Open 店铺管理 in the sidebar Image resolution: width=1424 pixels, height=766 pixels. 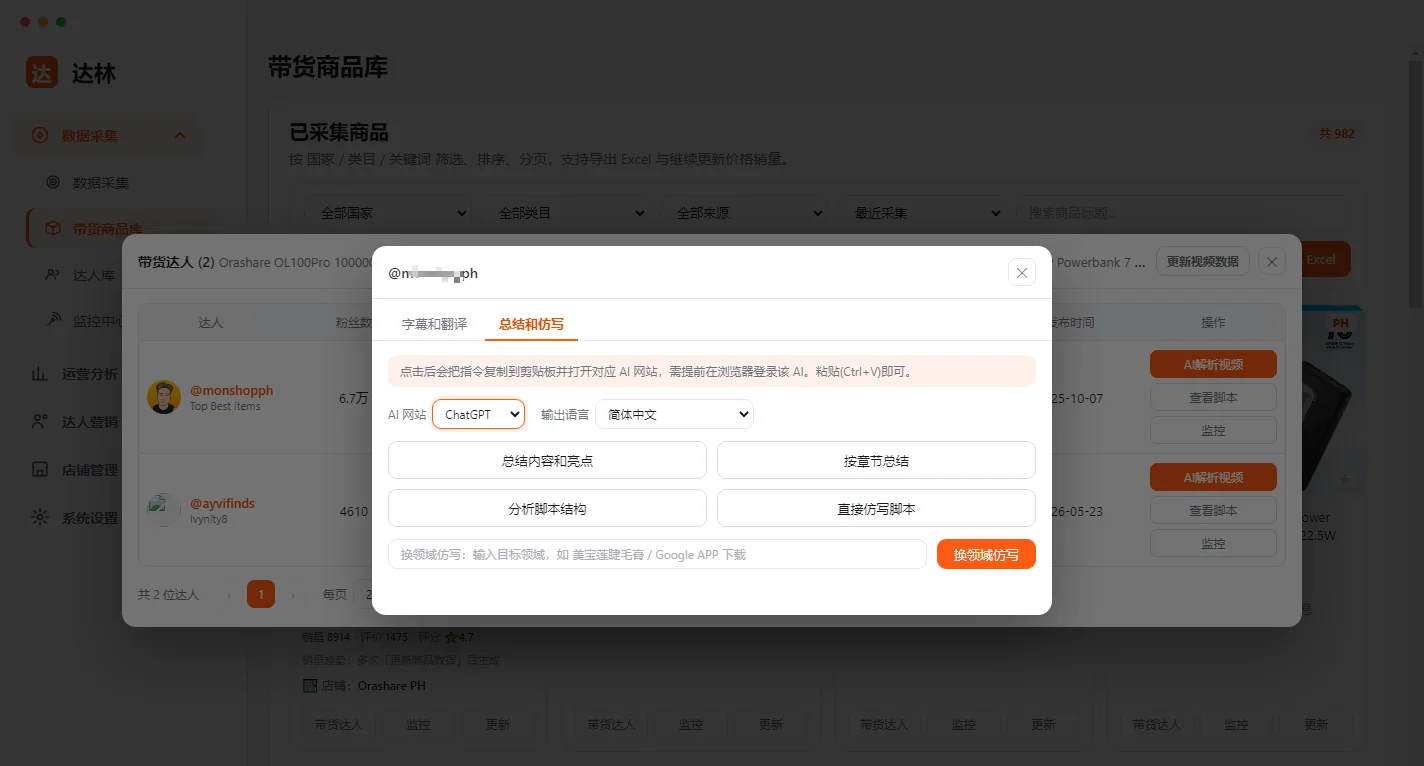click(x=90, y=470)
